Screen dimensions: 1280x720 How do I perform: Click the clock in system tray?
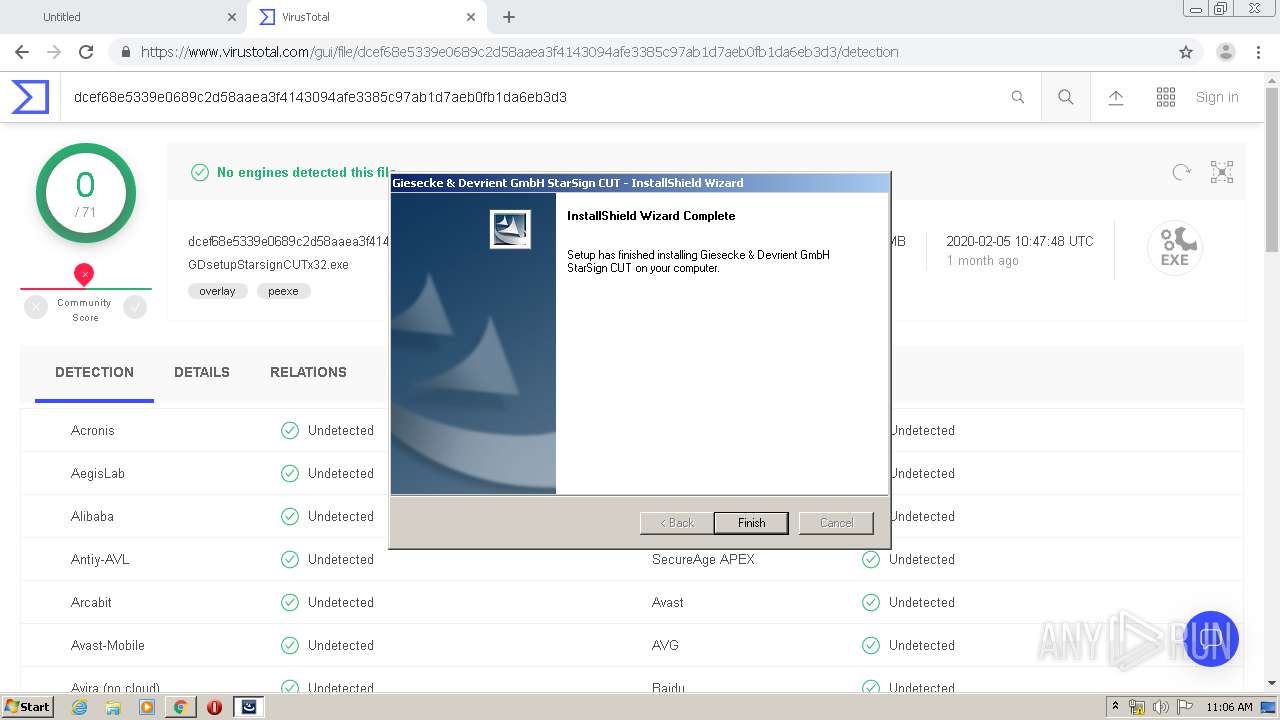[x=1229, y=707]
